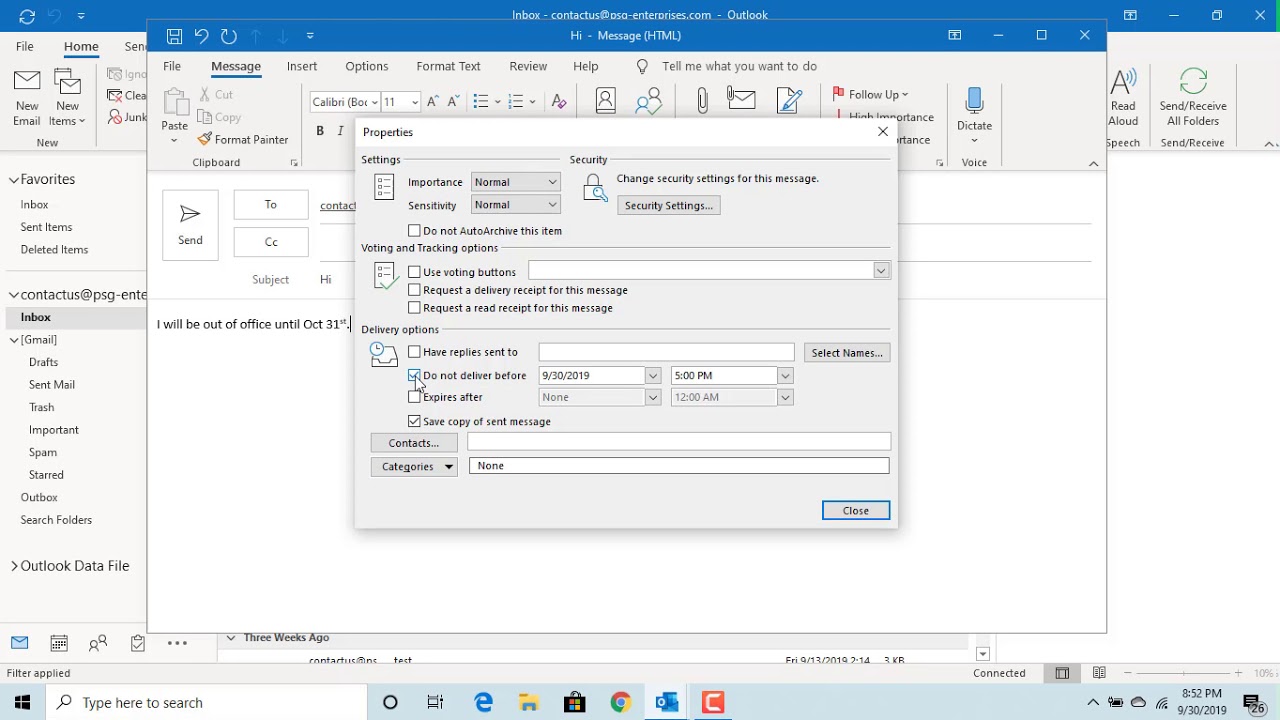Click the Clear Formatting icon
The width and height of the screenshot is (1280, 720).
pyautogui.click(x=558, y=102)
